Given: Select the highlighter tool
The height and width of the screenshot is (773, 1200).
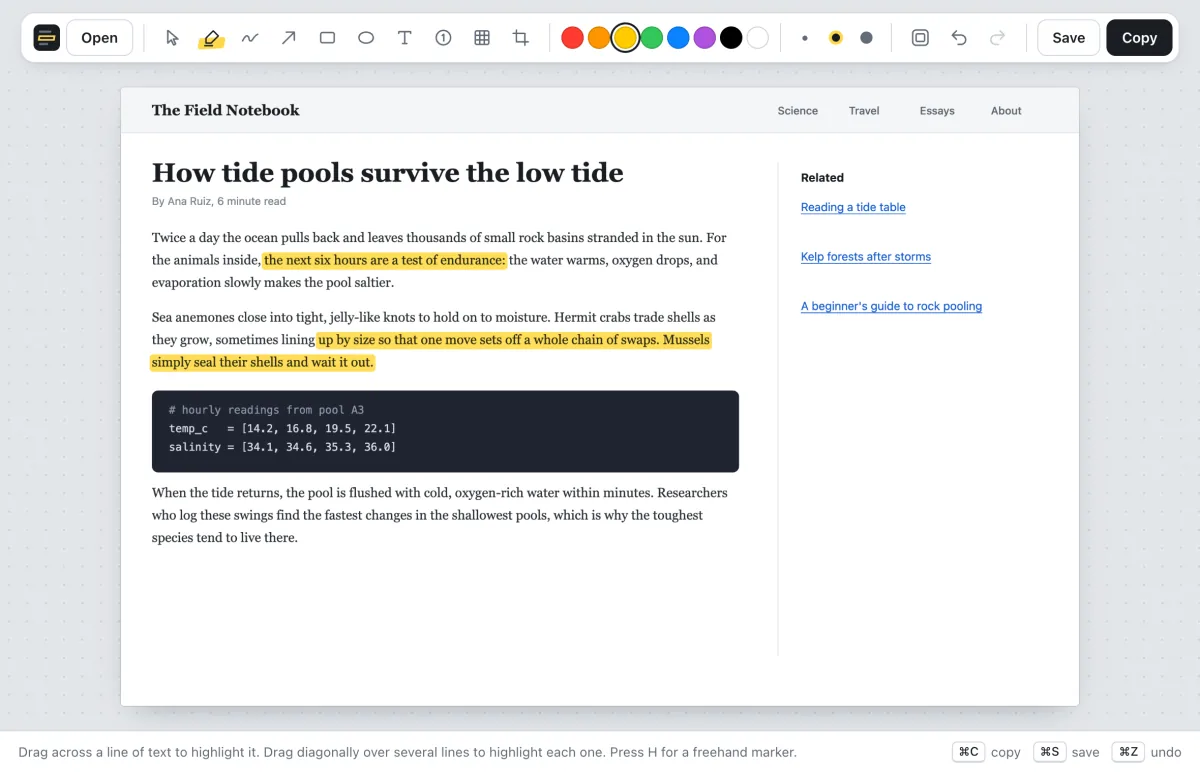Looking at the screenshot, I should pos(210,38).
